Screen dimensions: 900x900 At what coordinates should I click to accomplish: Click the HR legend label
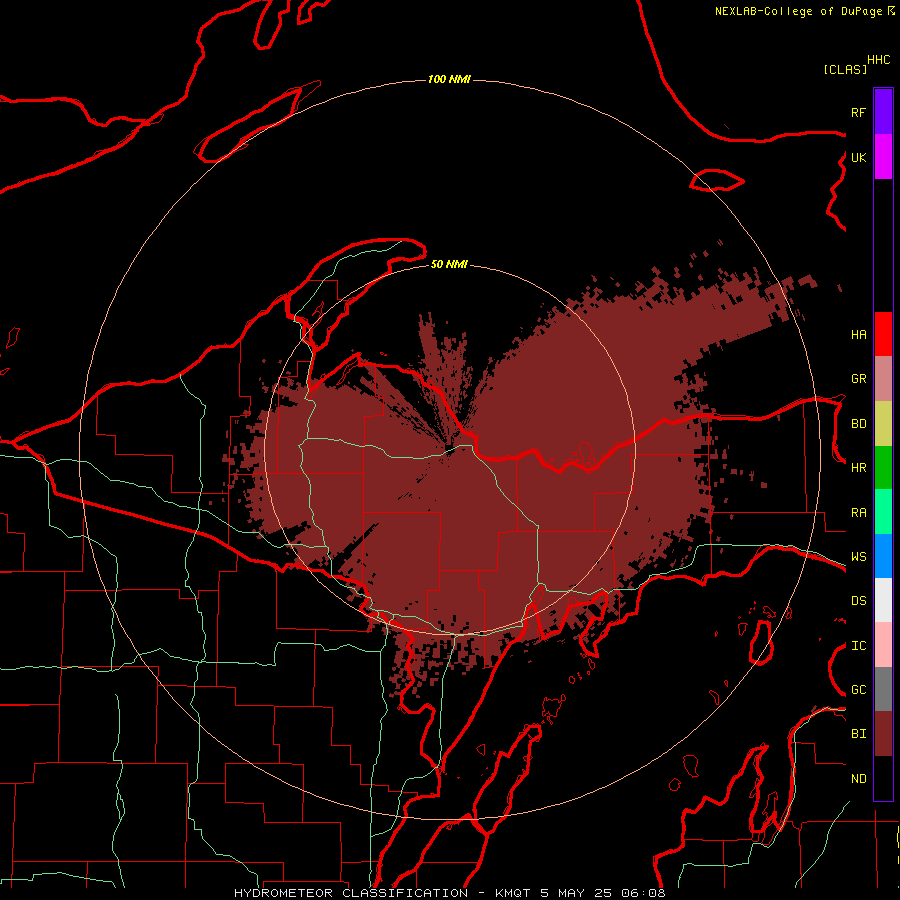coord(858,468)
